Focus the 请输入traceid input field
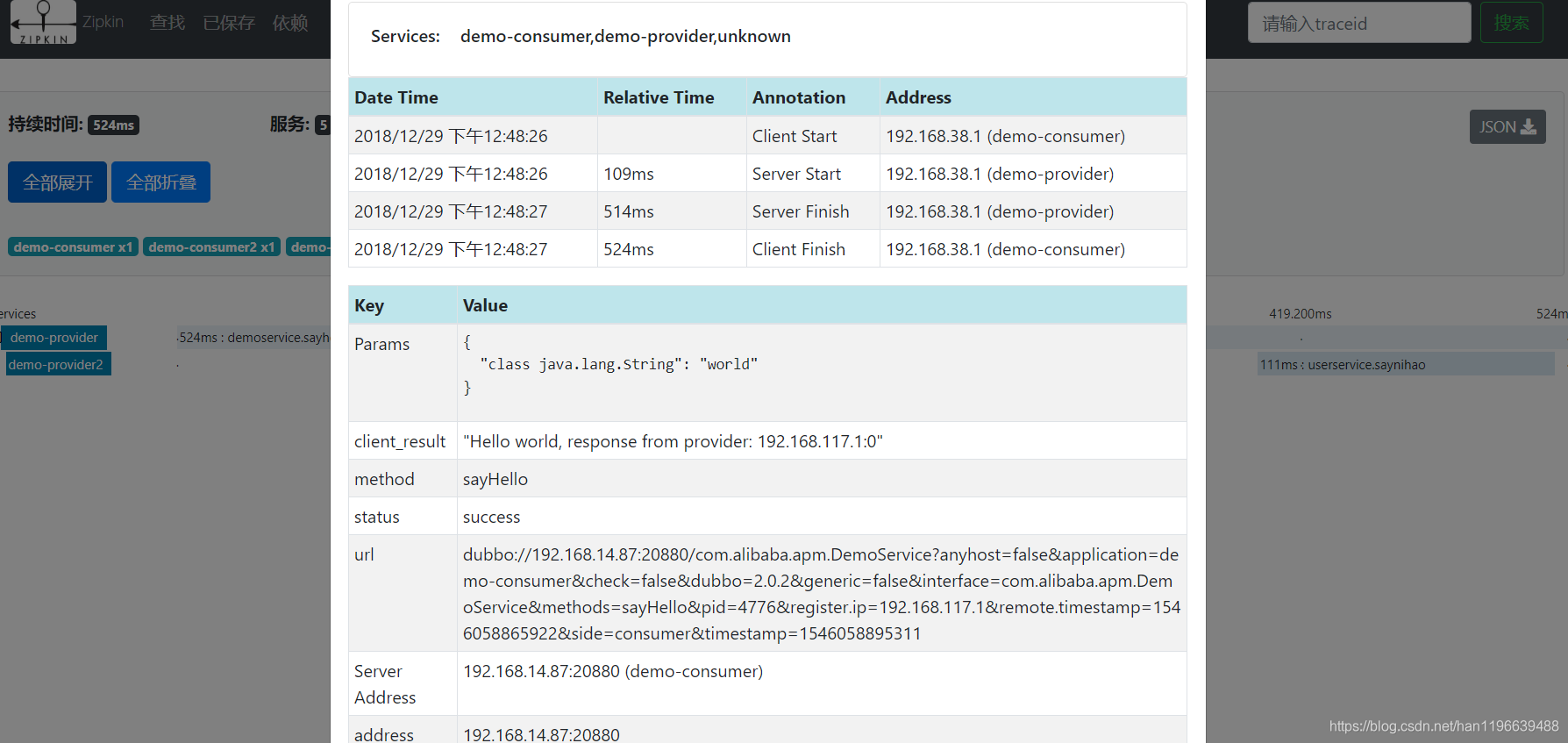 (1359, 23)
